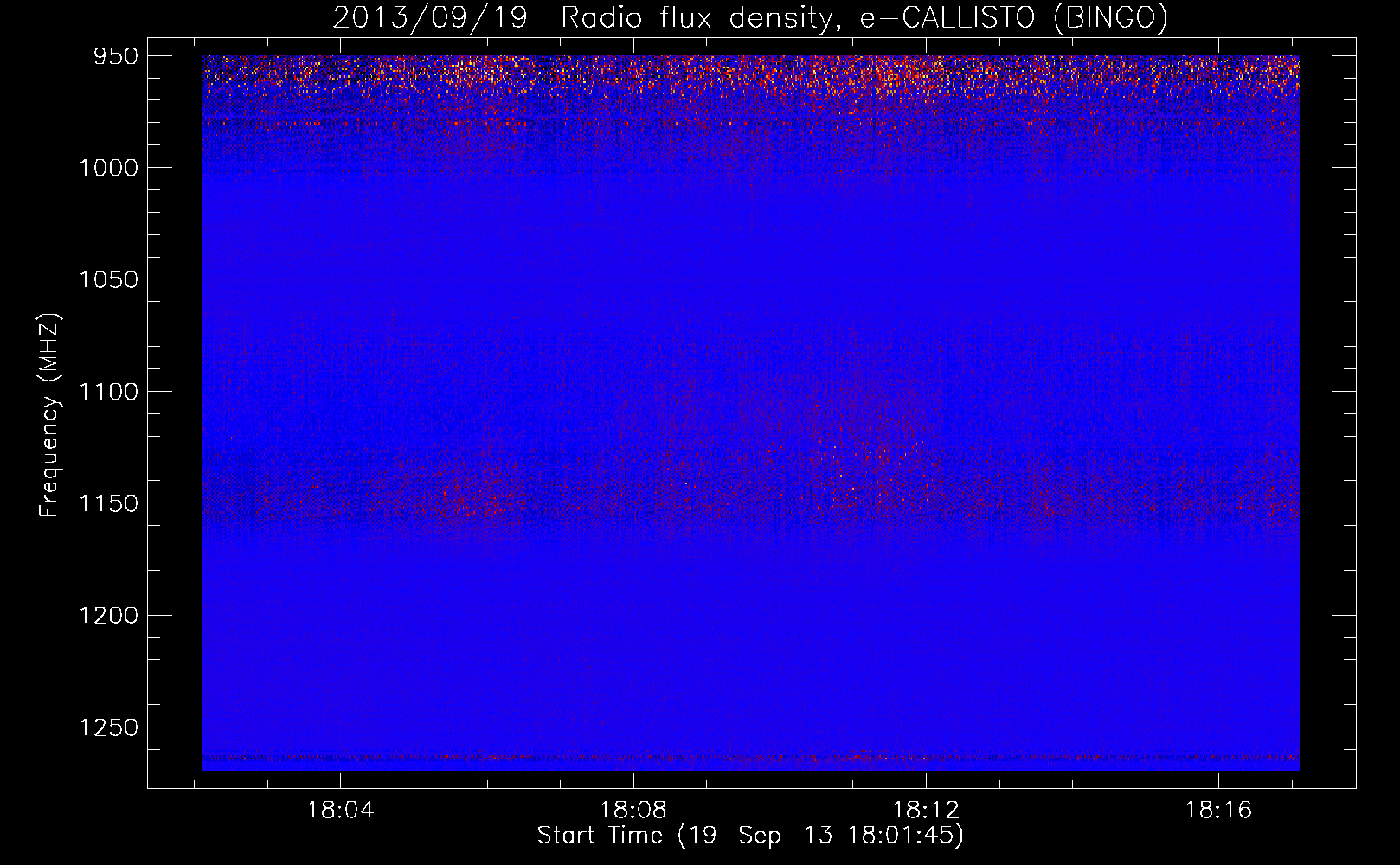Click the 18:04 time tick label

(340, 811)
